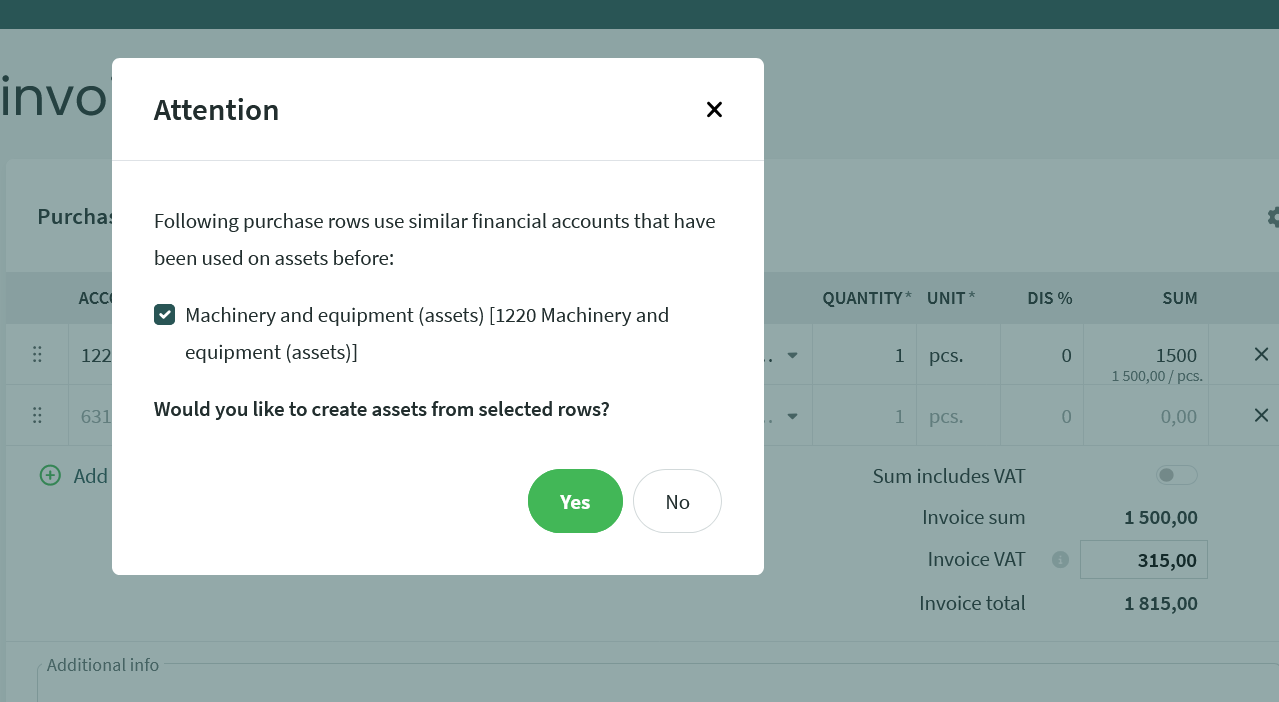
Task: Click the first row sum field 1500
Action: (1145, 355)
